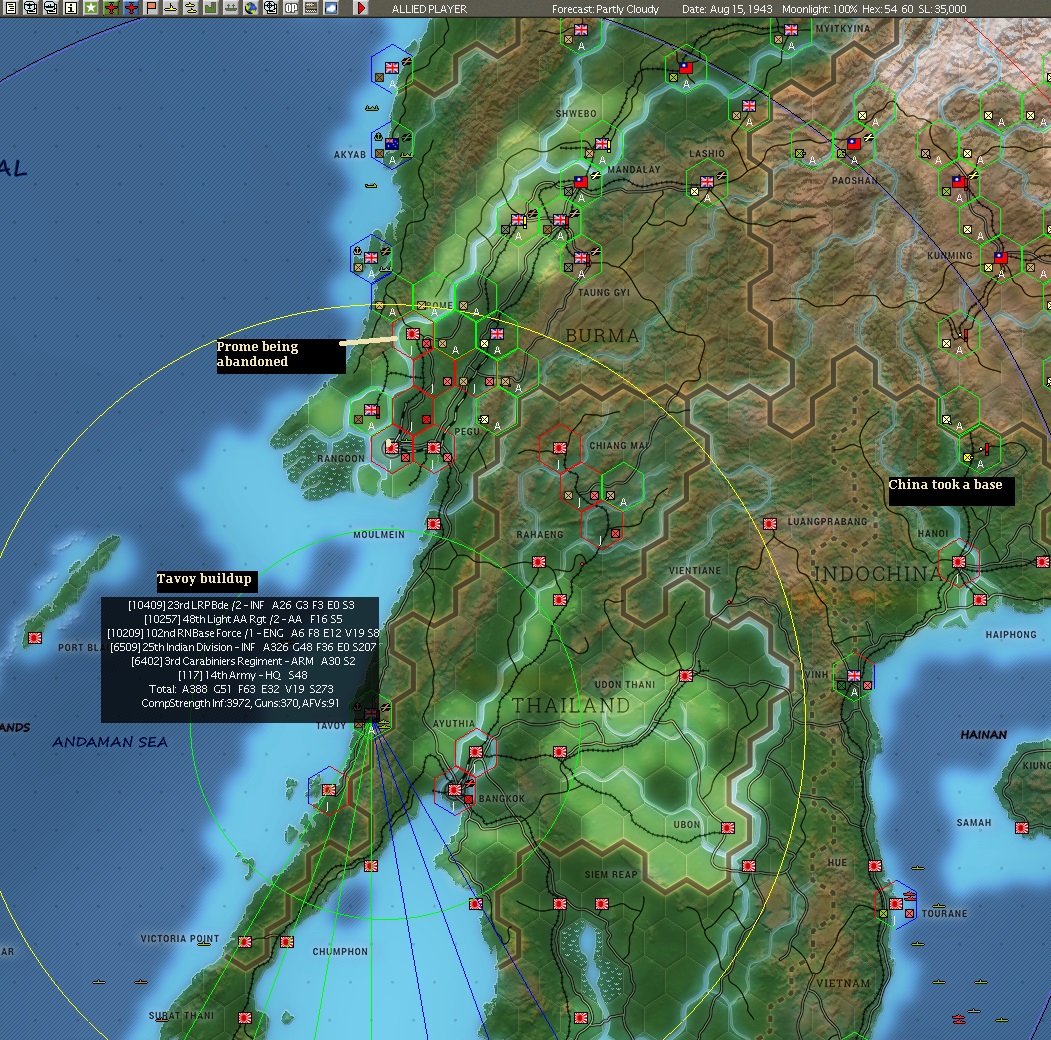Select the Chinese unit at Paoshan
1051x1040 pixels.
pyautogui.click(x=854, y=144)
